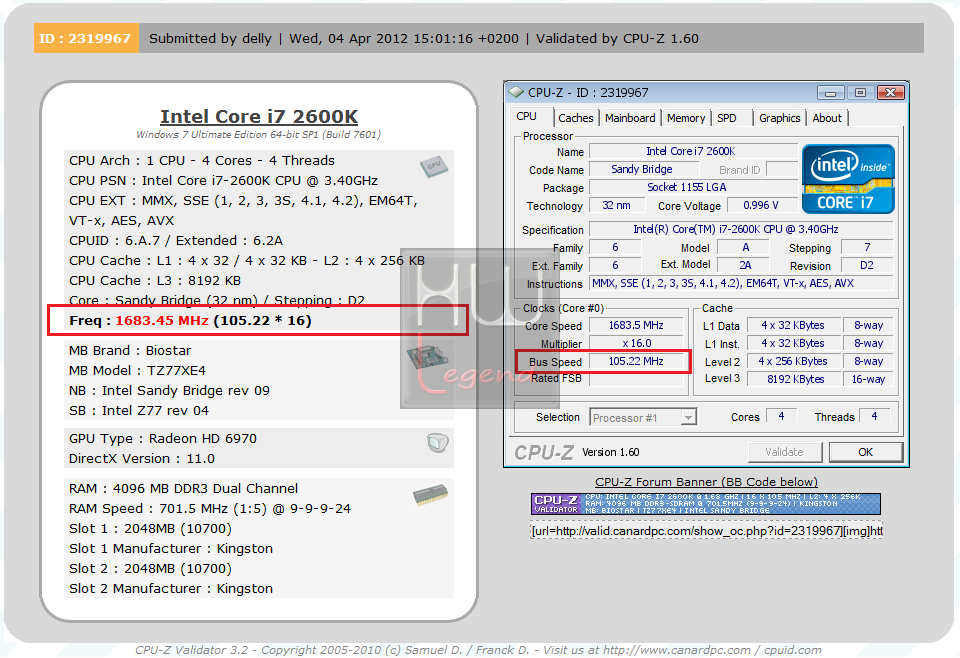This screenshot has width=960, height=658.
Task: Open the Memory tab
Action: [x=686, y=118]
